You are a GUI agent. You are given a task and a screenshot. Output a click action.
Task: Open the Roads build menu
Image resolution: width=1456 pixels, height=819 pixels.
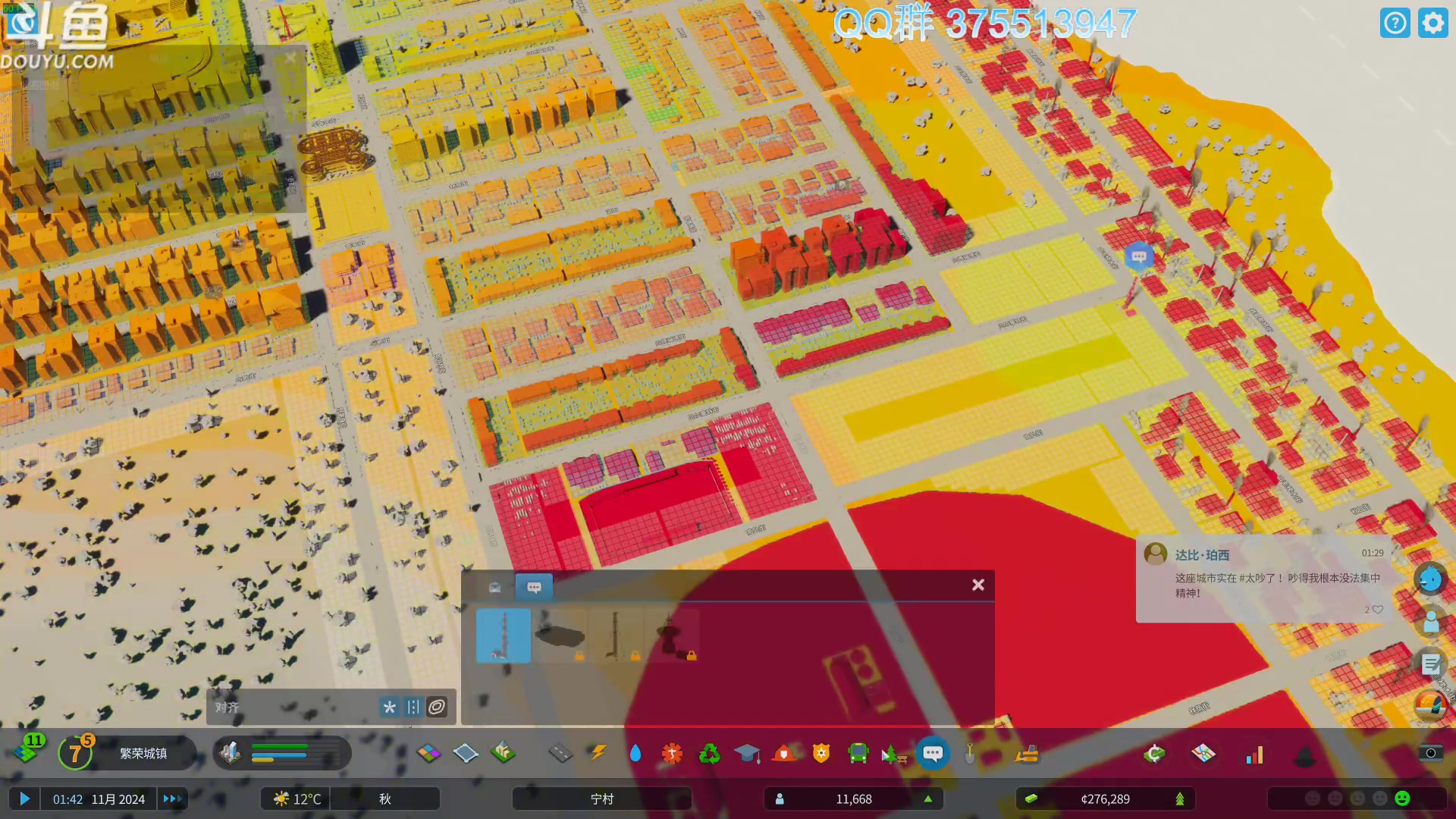coord(560,753)
